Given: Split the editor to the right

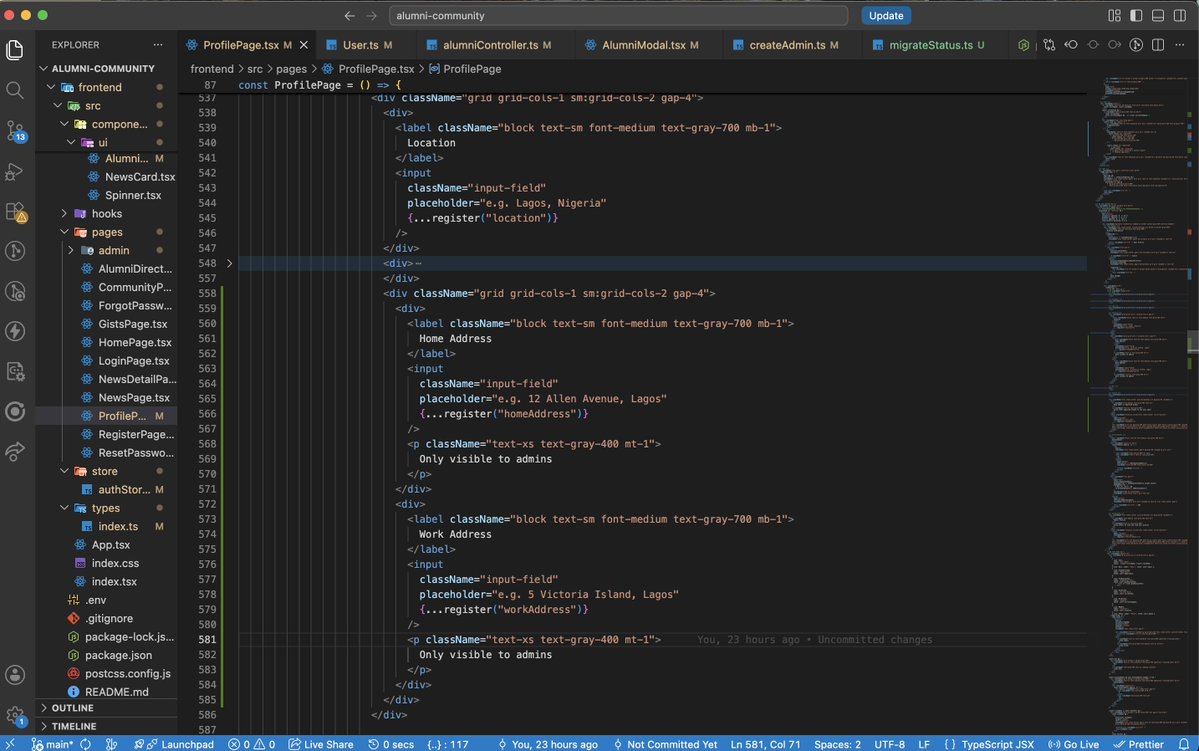Looking at the screenshot, I should (x=1158, y=45).
